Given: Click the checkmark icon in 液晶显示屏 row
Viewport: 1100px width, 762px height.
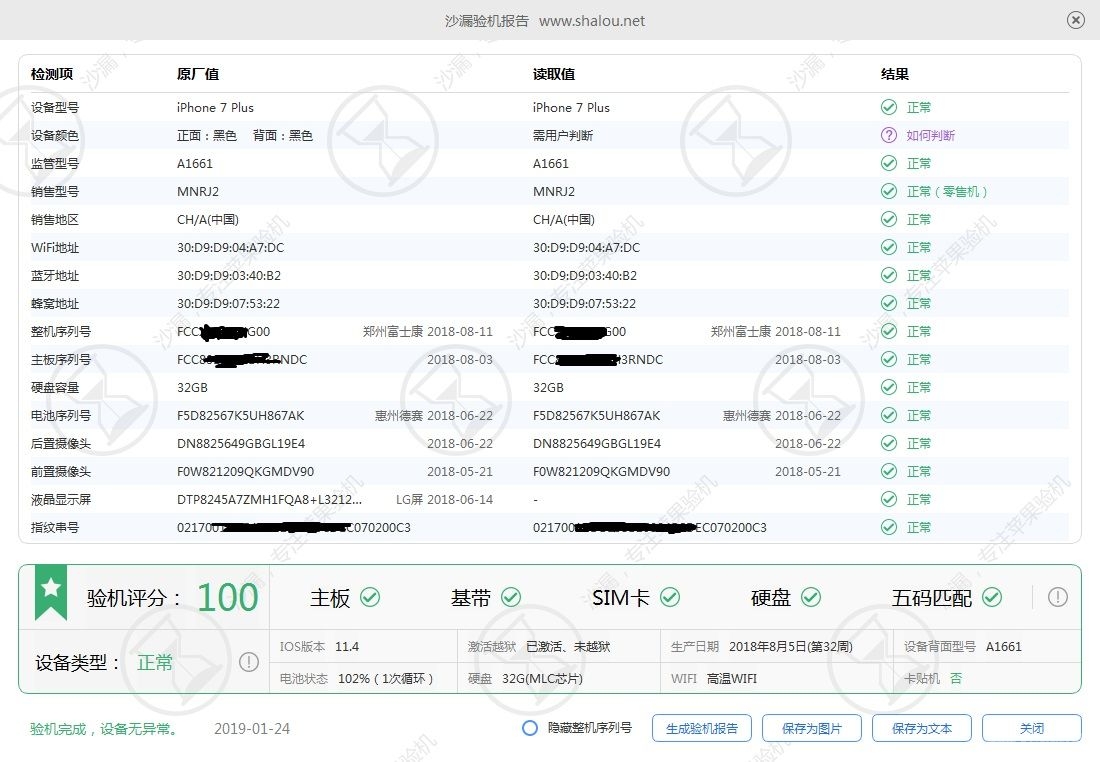Looking at the screenshot, I should point(889,499).
